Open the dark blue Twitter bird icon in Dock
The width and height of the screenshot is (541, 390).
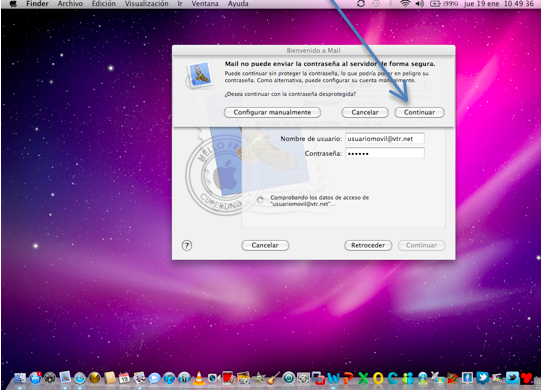click(x=482, y=378)
